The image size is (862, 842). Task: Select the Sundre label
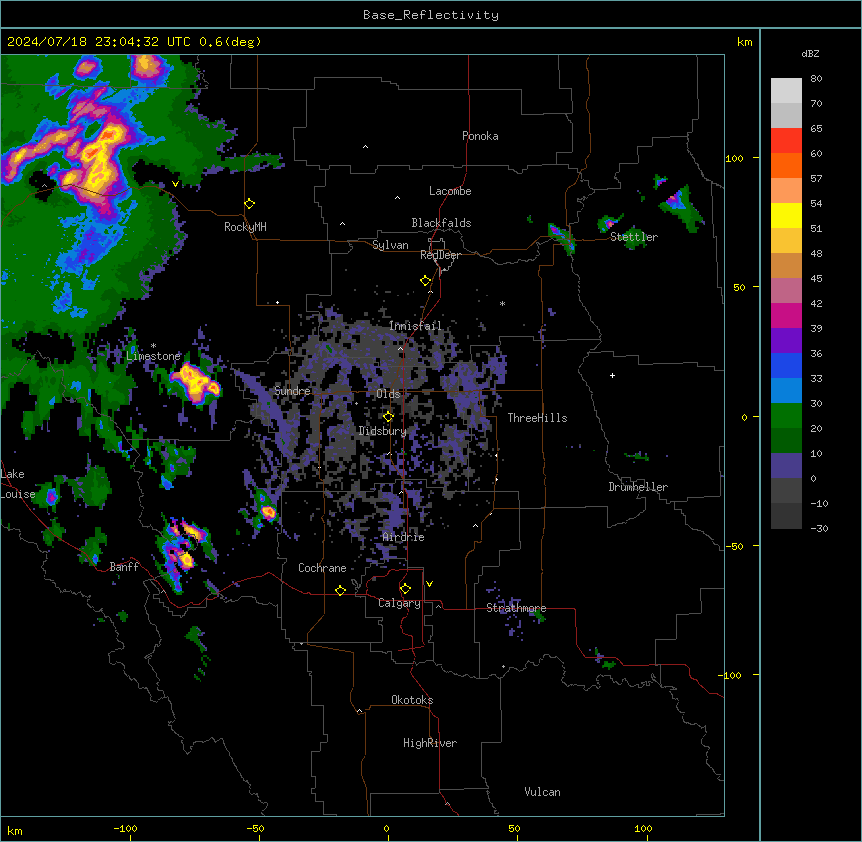[x=292, y=391]
